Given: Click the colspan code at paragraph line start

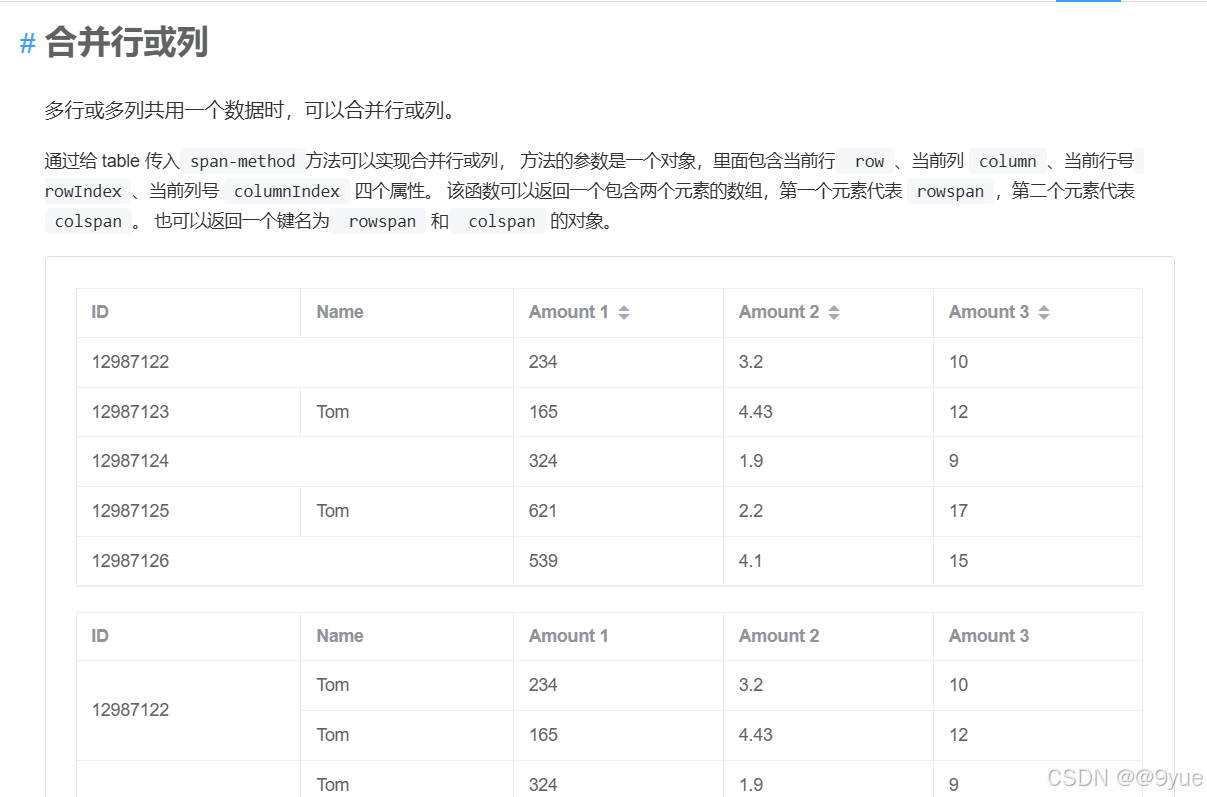Looking at the screenshot, I should pos(88,221).
